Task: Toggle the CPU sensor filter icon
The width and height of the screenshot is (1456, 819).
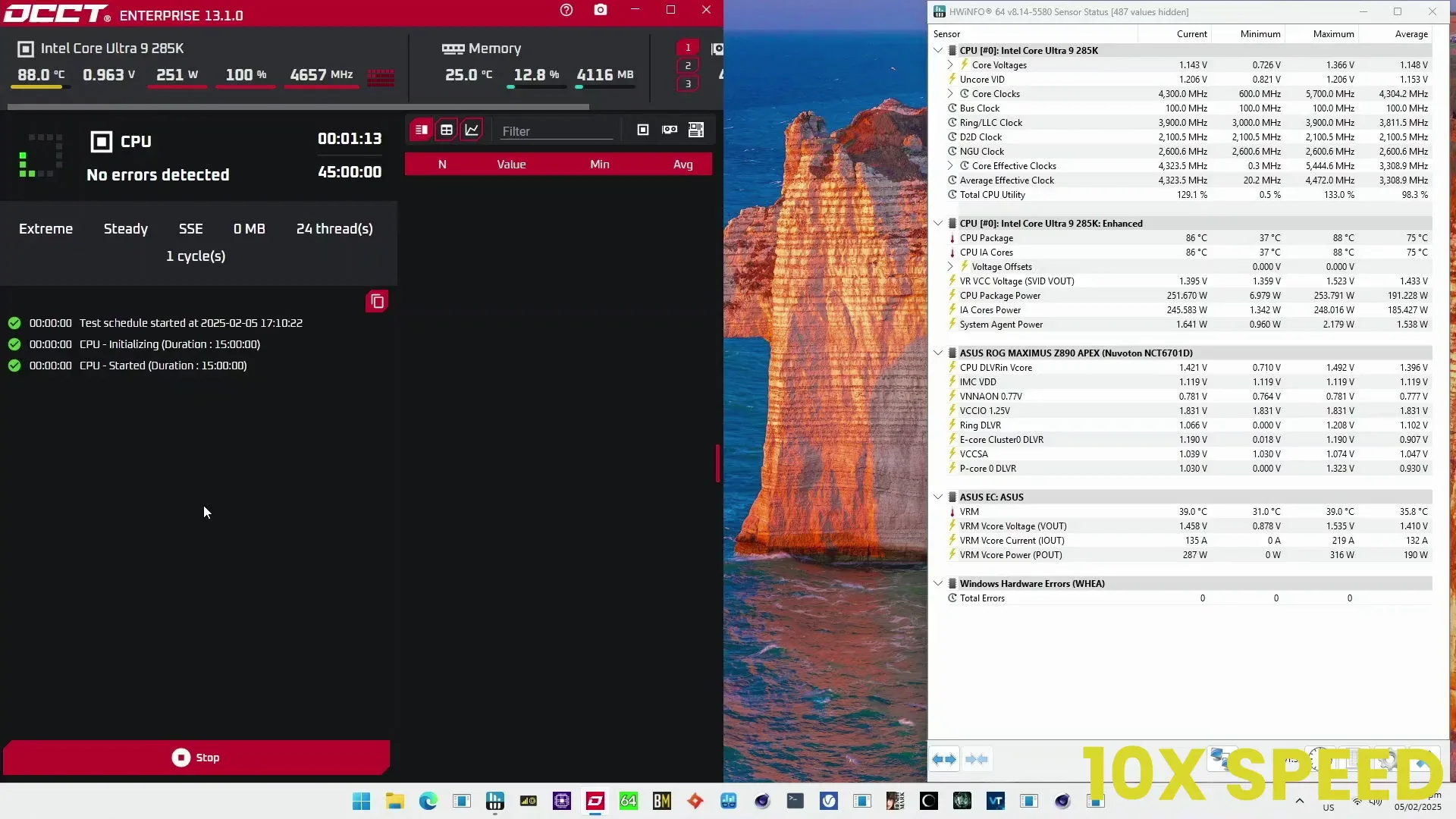Action: pos(643,130)
